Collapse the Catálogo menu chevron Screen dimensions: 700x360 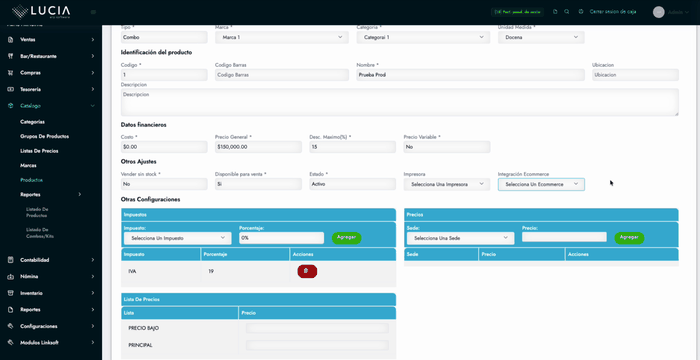tap(93, 106)
